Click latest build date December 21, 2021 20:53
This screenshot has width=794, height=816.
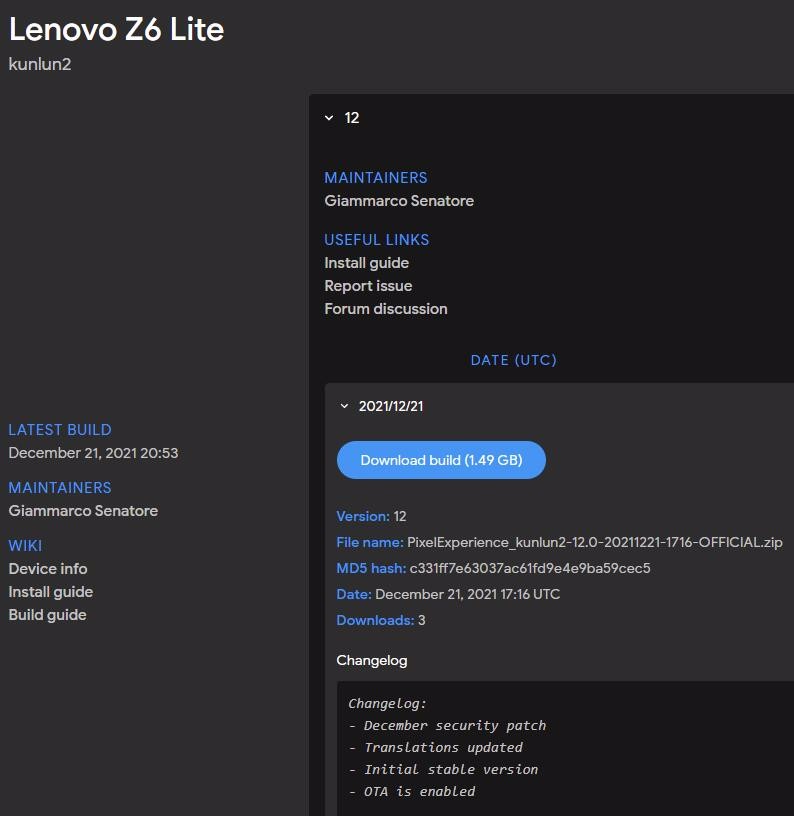click(x=93, y=453)
